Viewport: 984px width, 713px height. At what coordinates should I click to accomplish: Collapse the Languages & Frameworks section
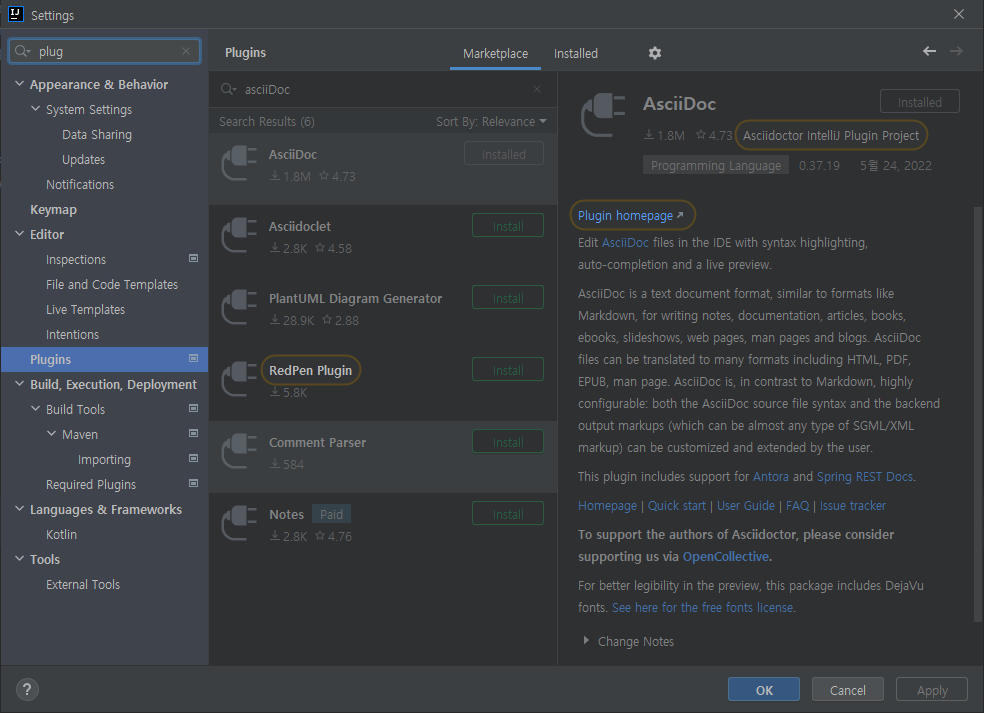click(19, 508)
